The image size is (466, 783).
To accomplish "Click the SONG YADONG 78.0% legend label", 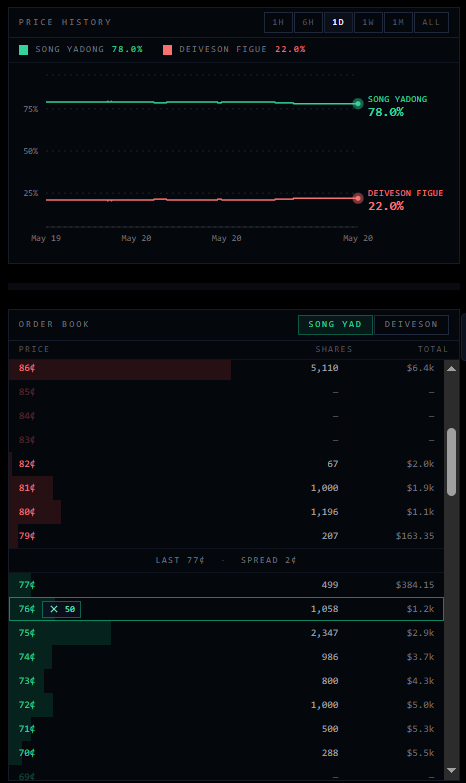I will (x=89, y=49).
